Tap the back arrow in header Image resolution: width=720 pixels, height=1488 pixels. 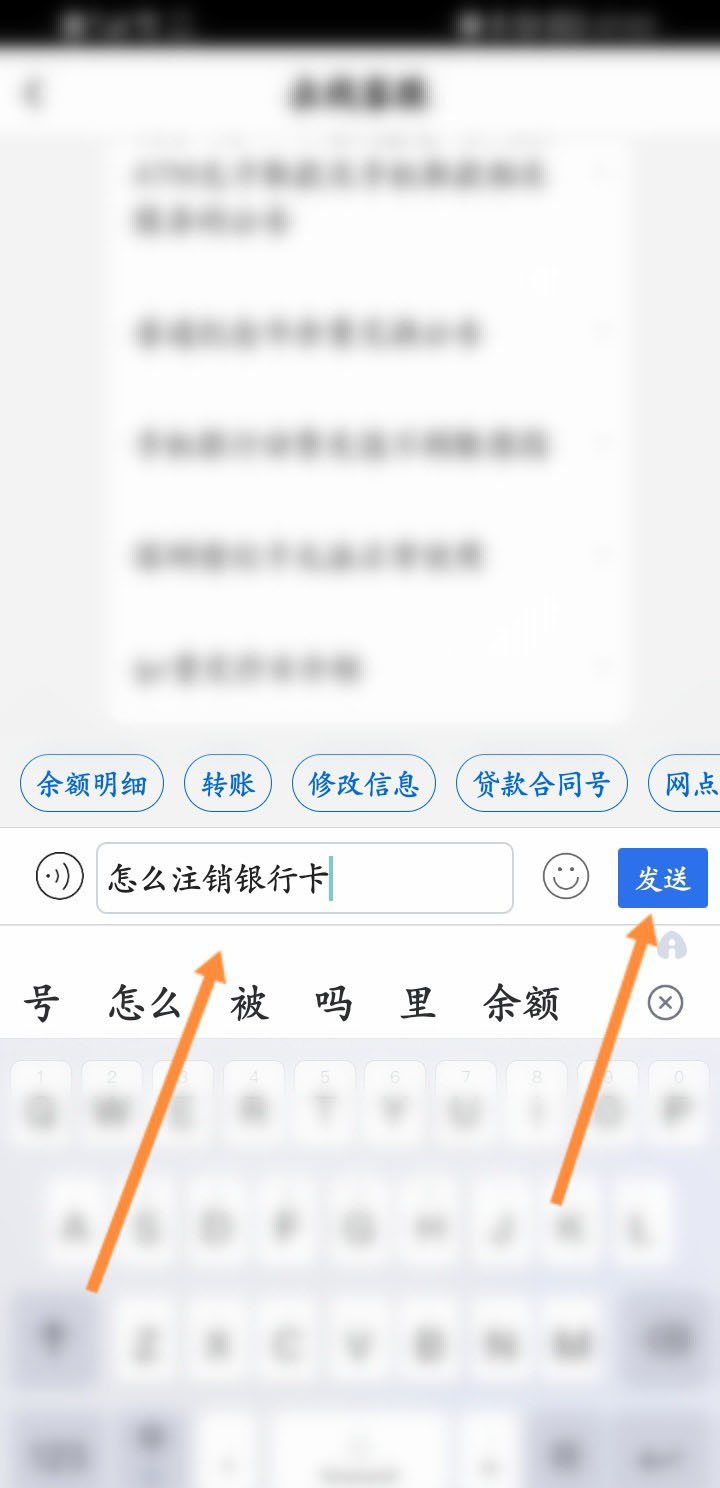[34, 94]
